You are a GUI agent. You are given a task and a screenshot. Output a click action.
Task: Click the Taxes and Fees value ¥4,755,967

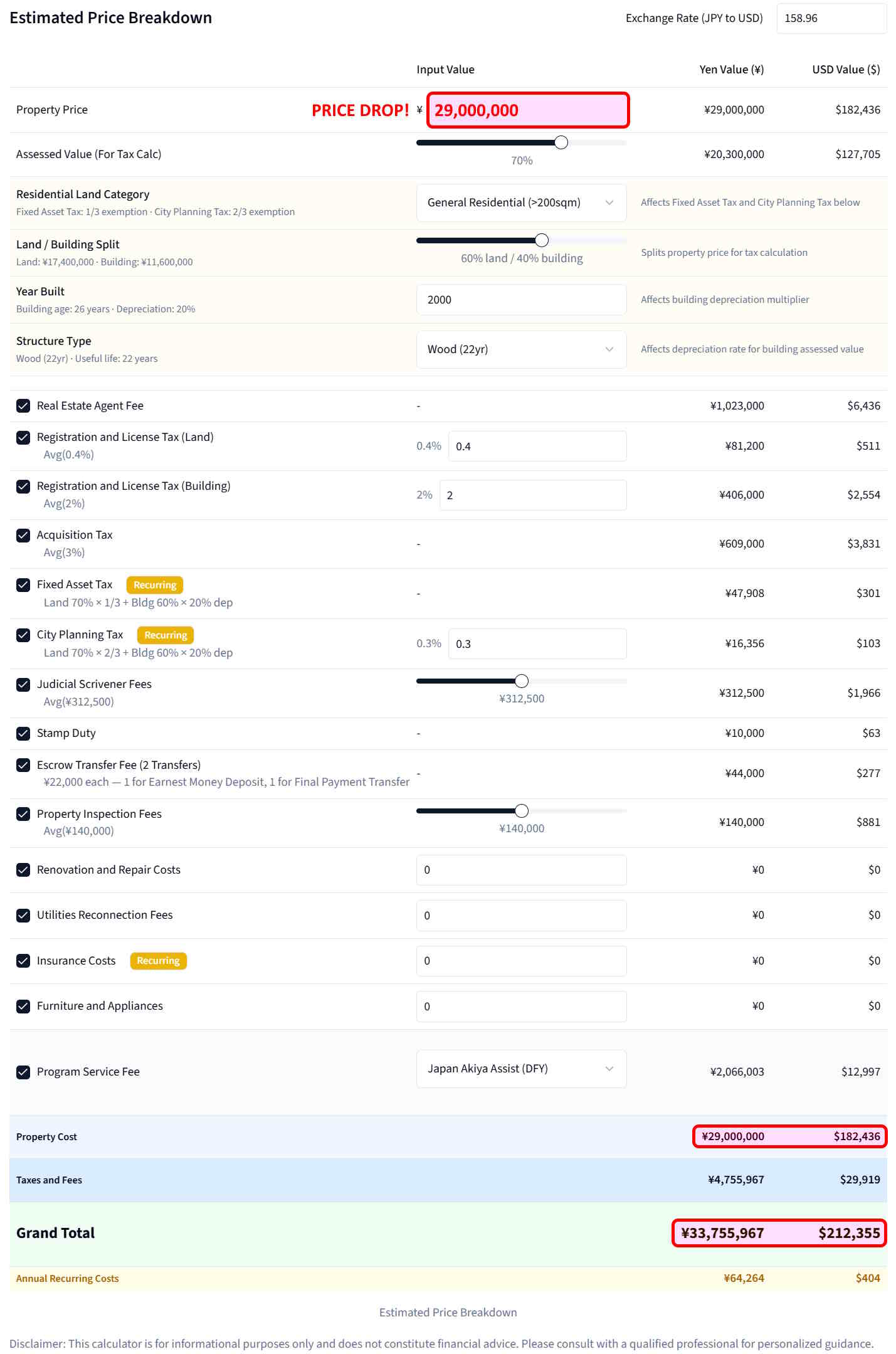(736, 1180)
